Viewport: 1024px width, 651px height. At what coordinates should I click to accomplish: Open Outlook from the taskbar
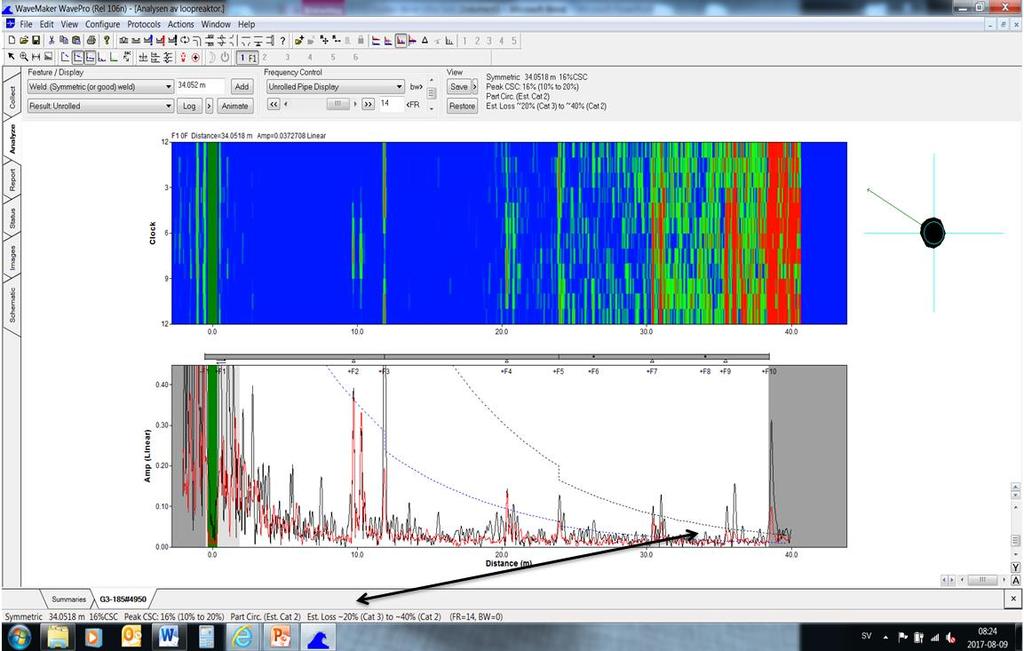coord(131,636)
